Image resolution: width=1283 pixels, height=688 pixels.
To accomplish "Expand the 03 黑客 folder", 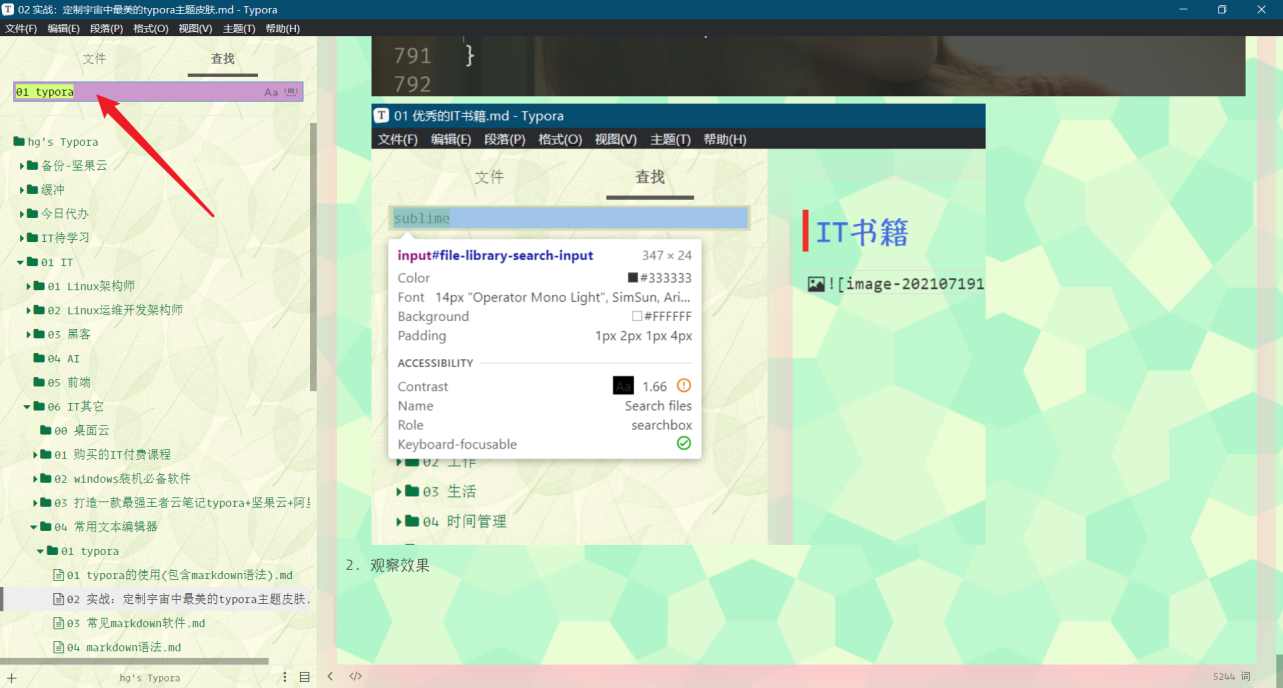I will tap(29, 334).
